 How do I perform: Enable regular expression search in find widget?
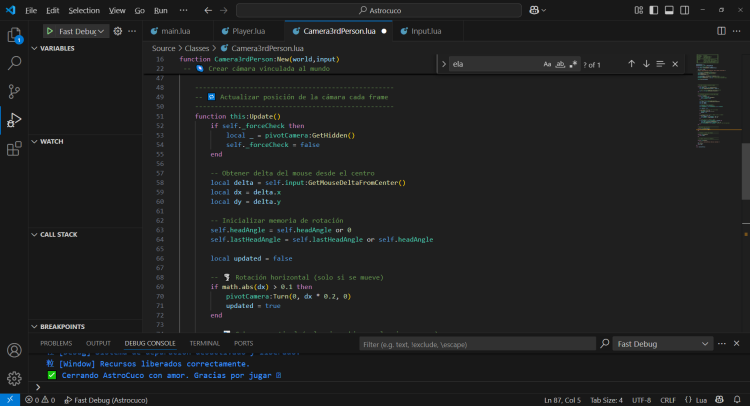pos(573,64)
